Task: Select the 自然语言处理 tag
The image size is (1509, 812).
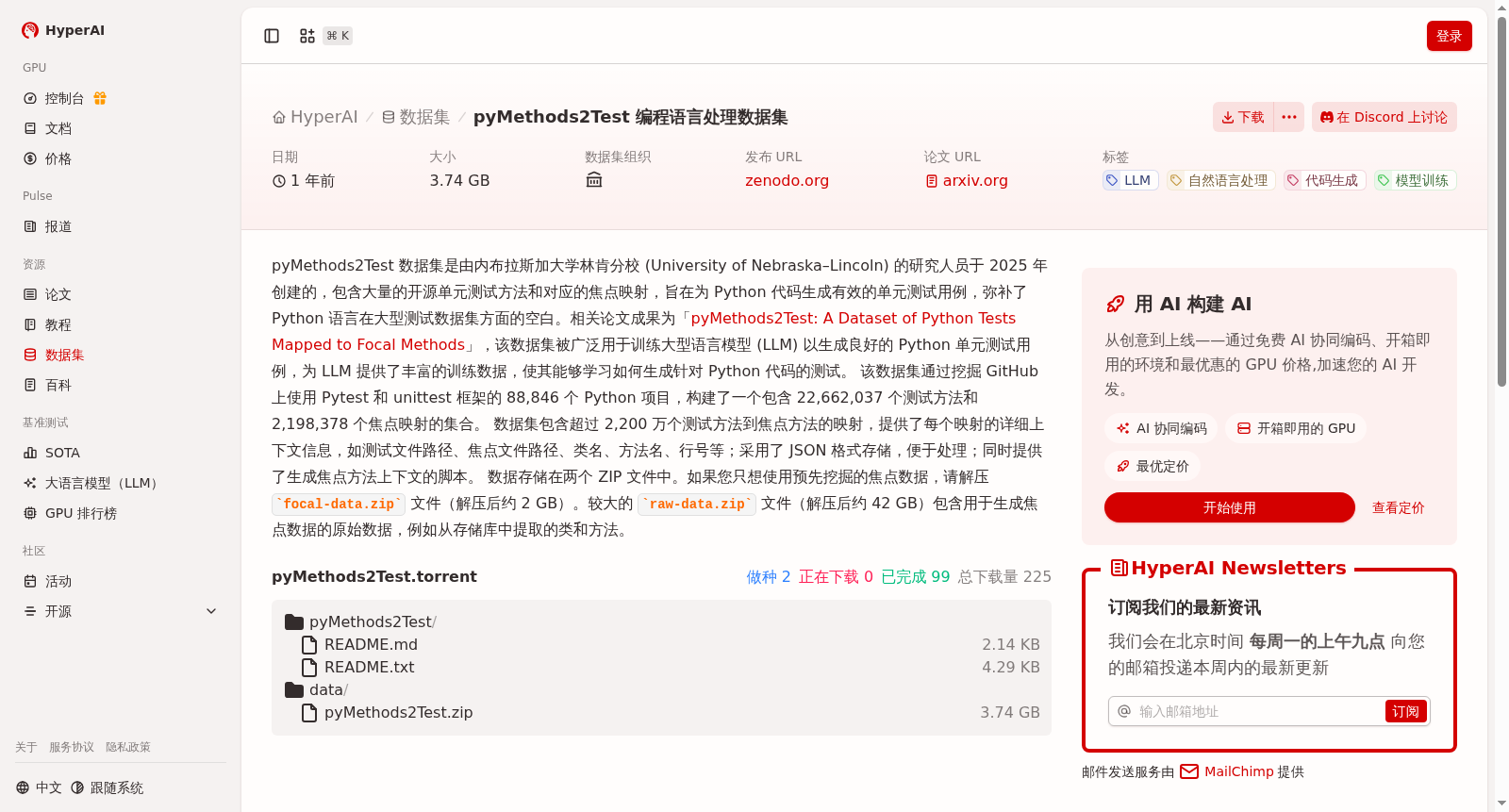Action: click(x=1221, y=180)
